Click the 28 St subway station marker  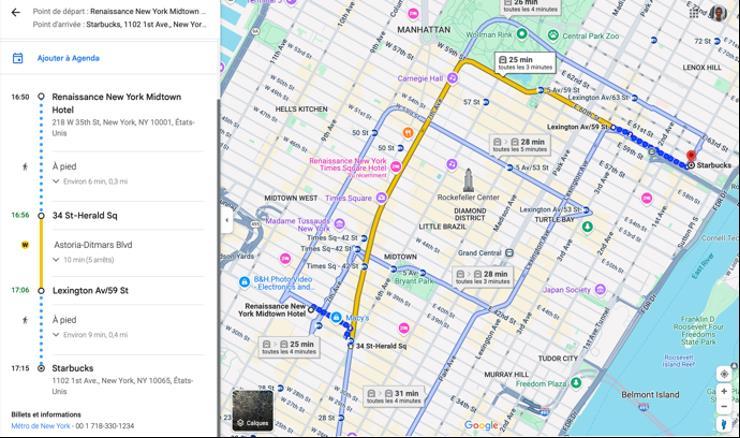[341, 418]
